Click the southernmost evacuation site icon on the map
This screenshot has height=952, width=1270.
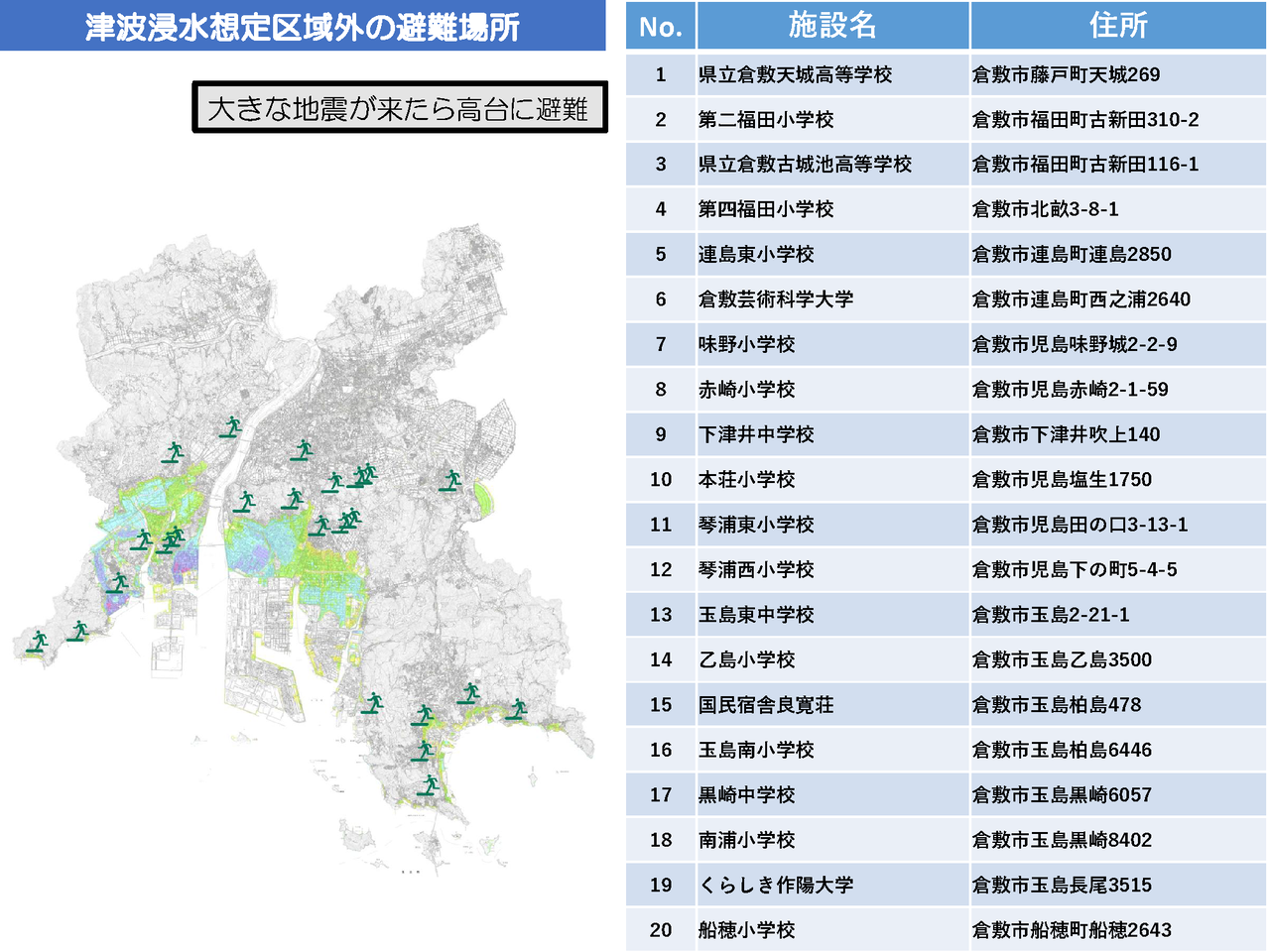pyautogui.click(x=428, y=785)
